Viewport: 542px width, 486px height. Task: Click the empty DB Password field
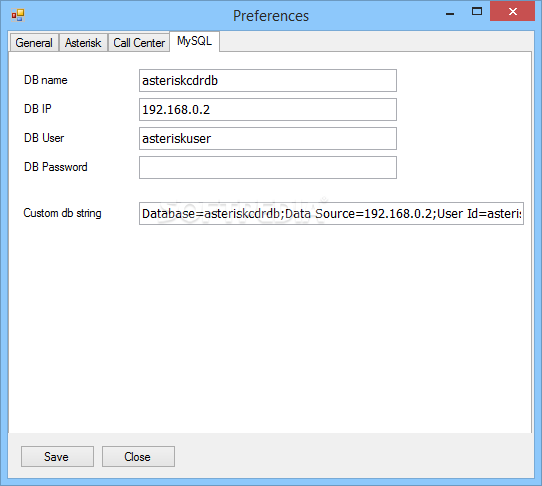tap(268, 168)
